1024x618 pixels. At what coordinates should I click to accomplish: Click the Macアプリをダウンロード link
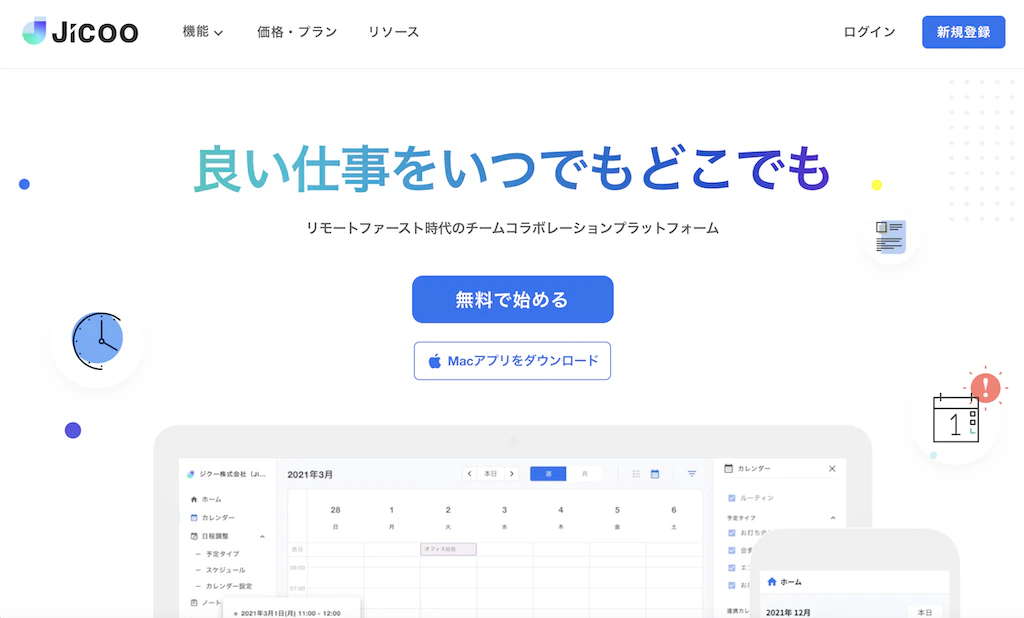(512, 361)
